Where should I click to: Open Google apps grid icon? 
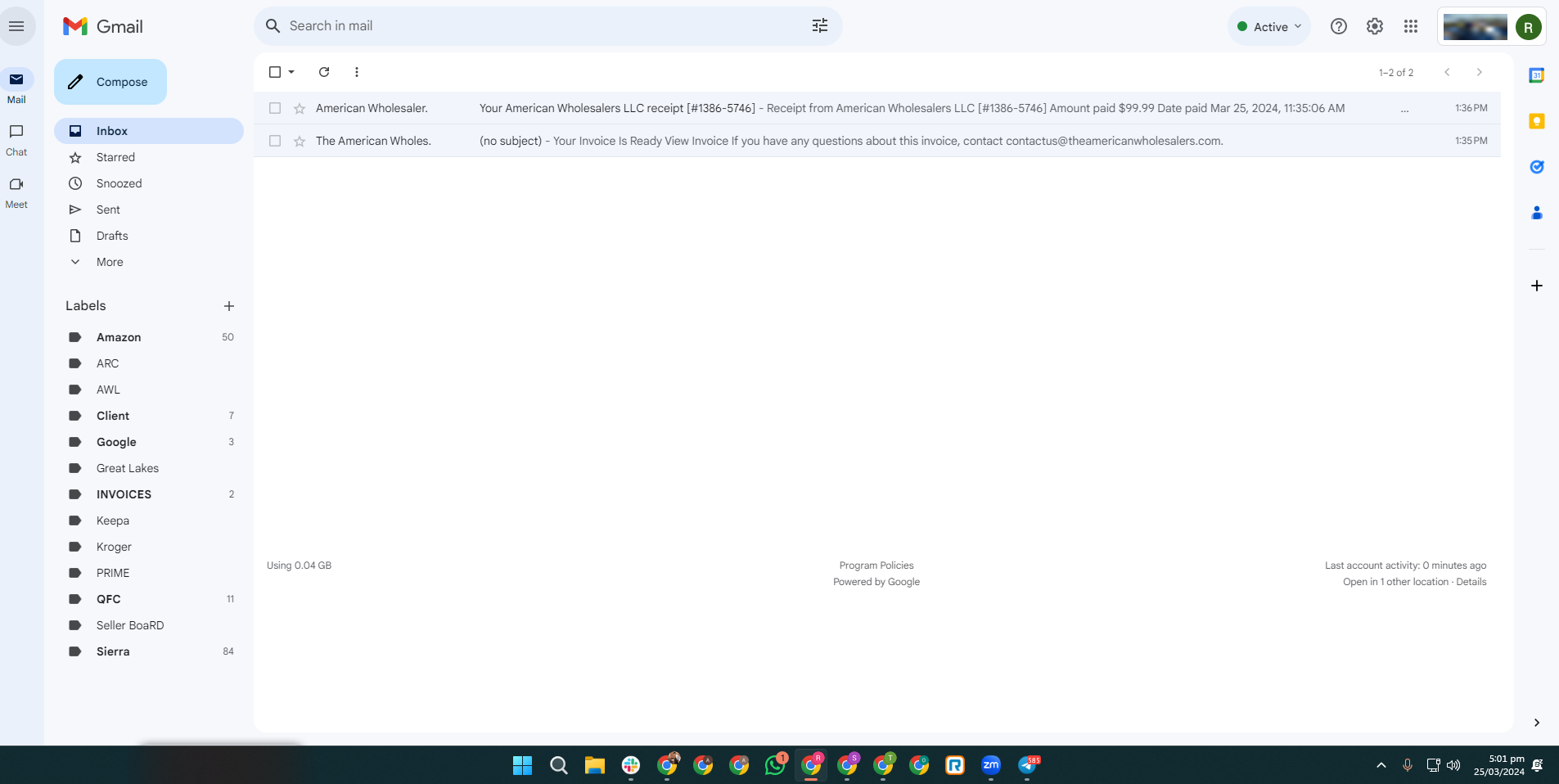[1411, 26]
